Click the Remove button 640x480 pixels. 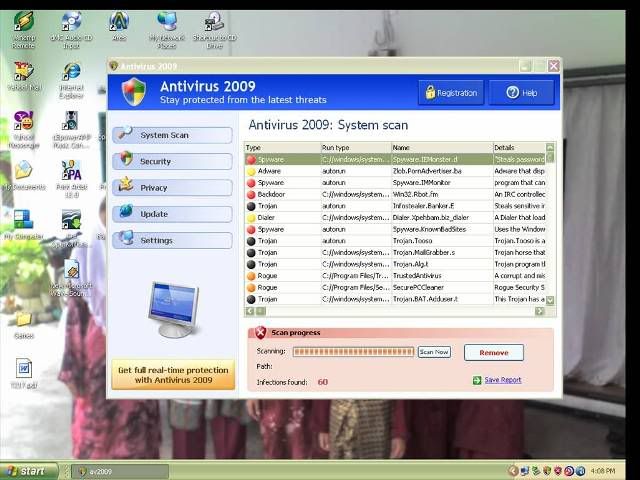(x=493, y=353)
